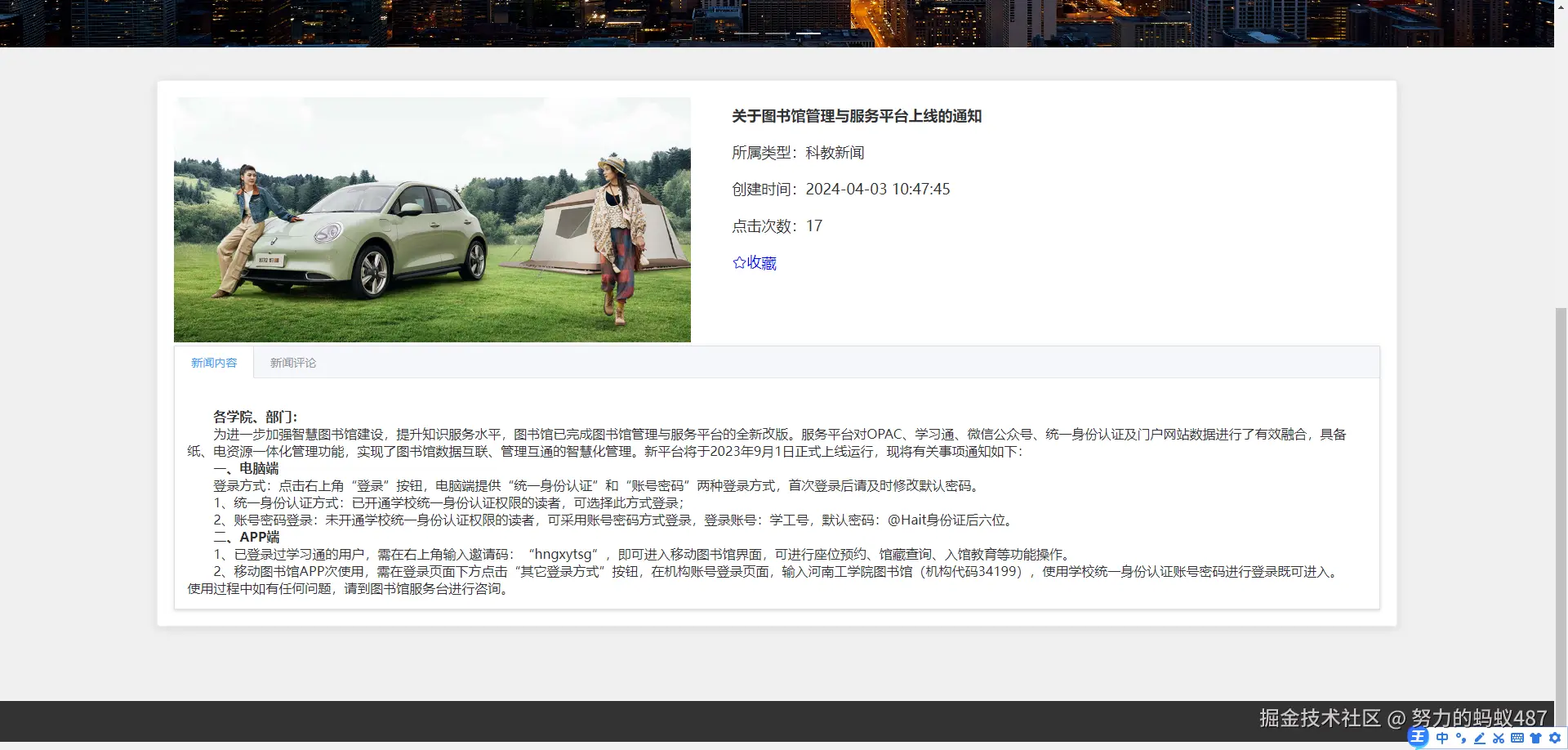
Task: Click the punctuation mode icon in IME bar
Action: tap(1459, 738)
